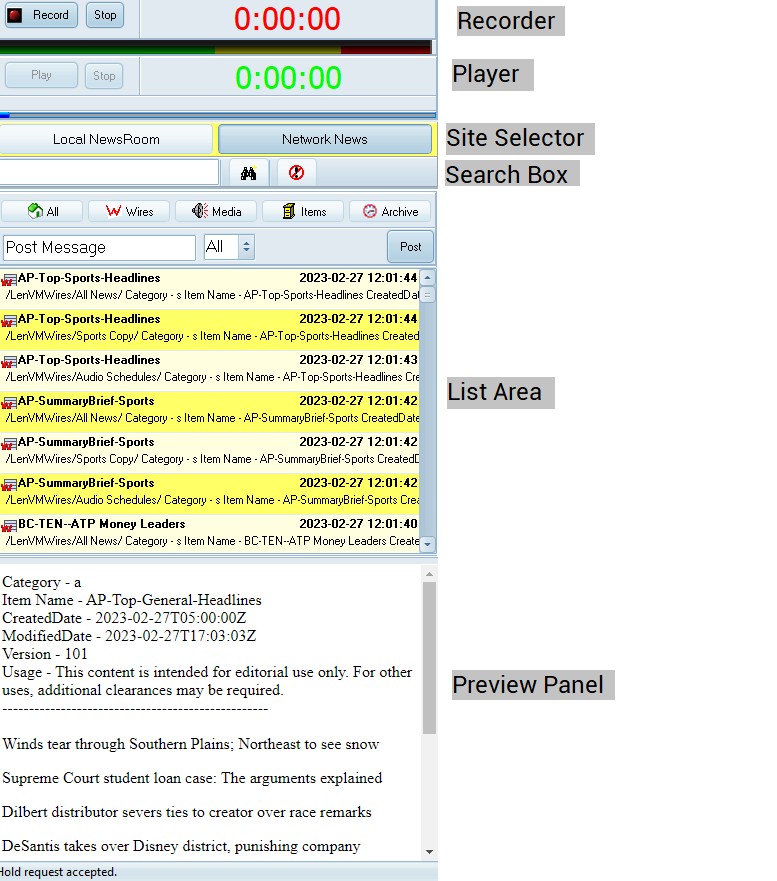Click 'Version - 101' in preview

tap(45, 654)
